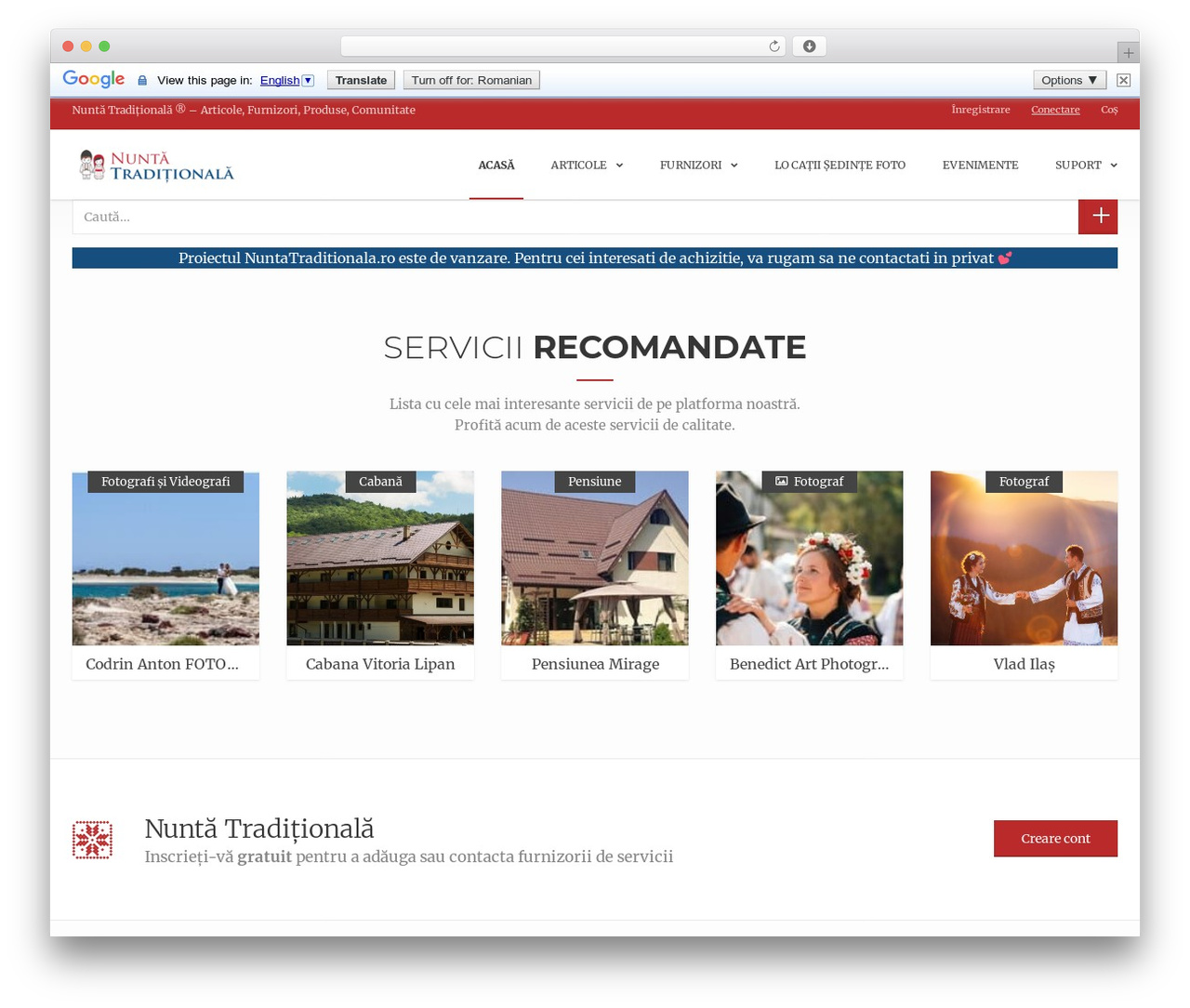This screenshot has width=1190, height=1008.
Task: Expand the Furnizori menu
Action: pos(698,165)
